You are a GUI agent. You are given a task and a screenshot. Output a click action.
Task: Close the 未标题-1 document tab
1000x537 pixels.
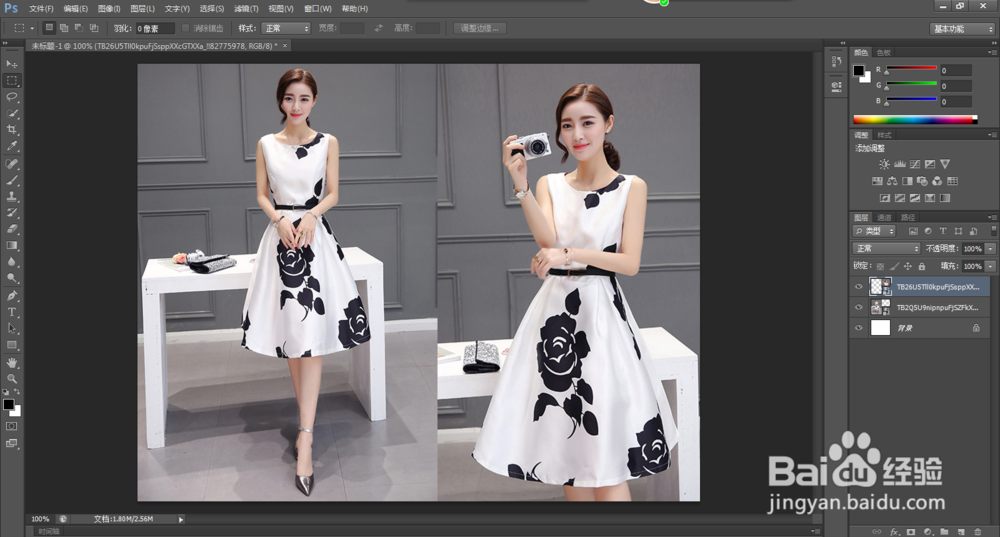(285, 45)
